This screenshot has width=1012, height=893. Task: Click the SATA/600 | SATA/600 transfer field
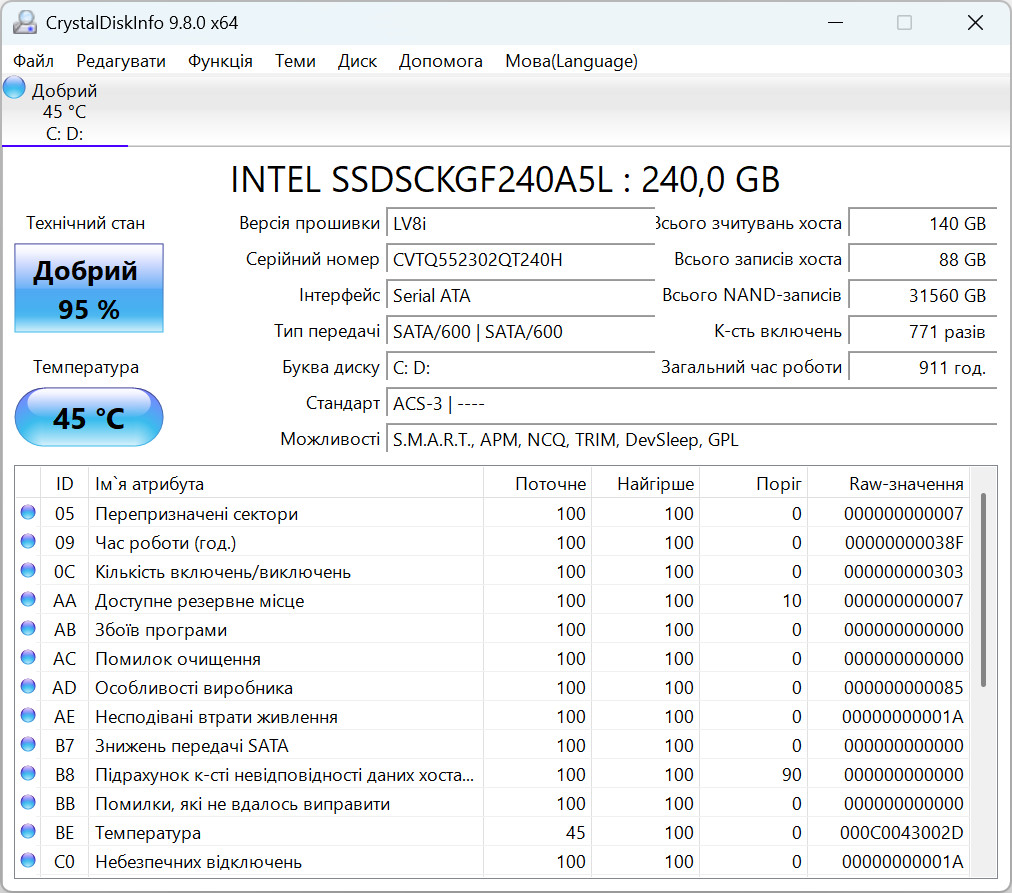click(520, 332)
